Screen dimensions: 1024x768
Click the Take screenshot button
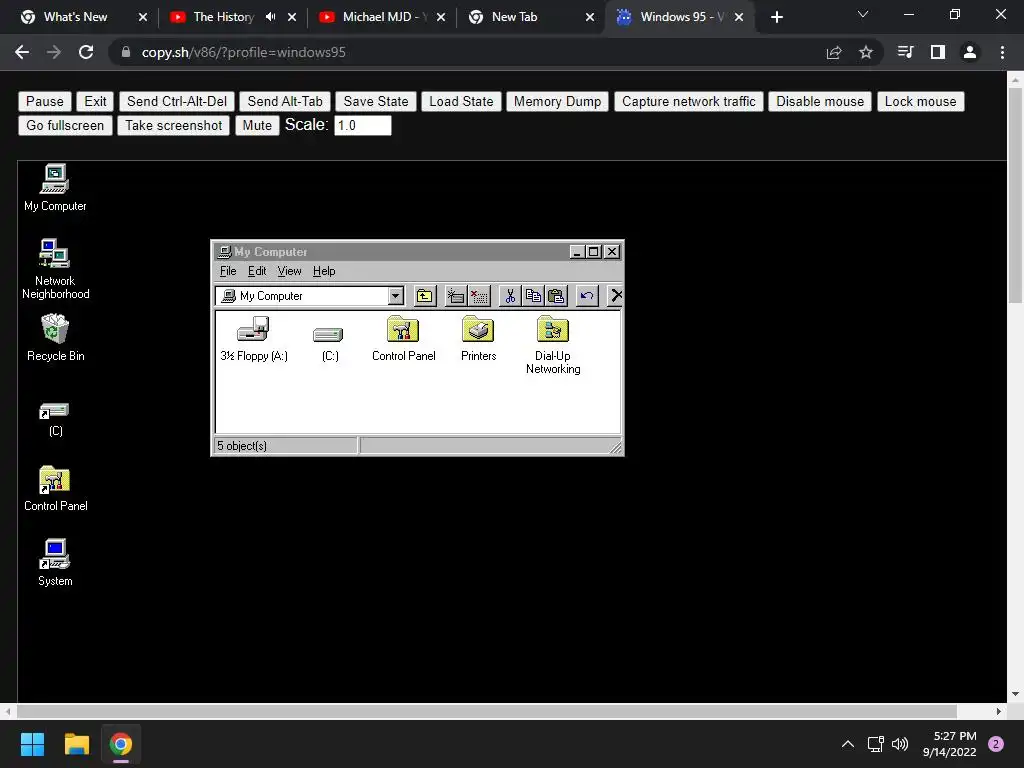click(174, 125)
